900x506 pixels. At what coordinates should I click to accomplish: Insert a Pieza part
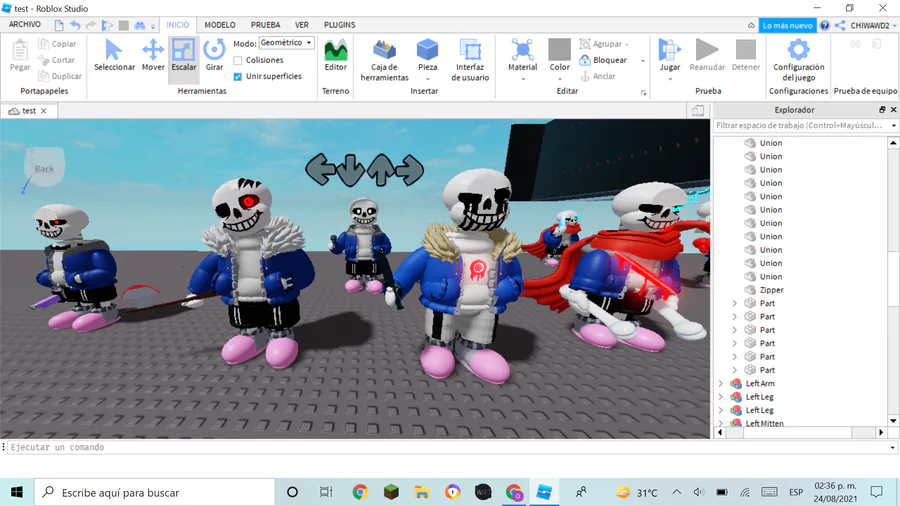click(427, 60)
